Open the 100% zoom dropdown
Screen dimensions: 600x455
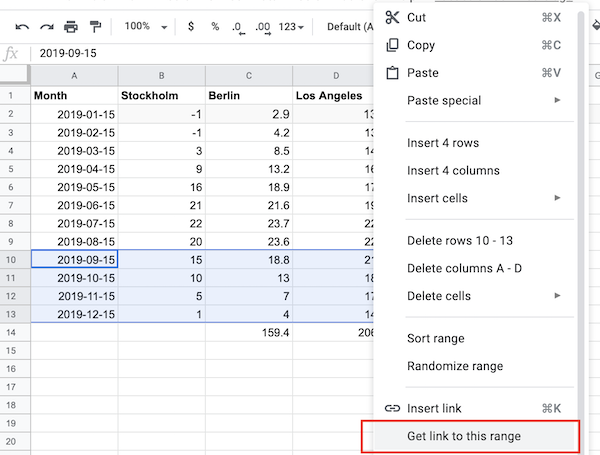(x=144, y=26)
